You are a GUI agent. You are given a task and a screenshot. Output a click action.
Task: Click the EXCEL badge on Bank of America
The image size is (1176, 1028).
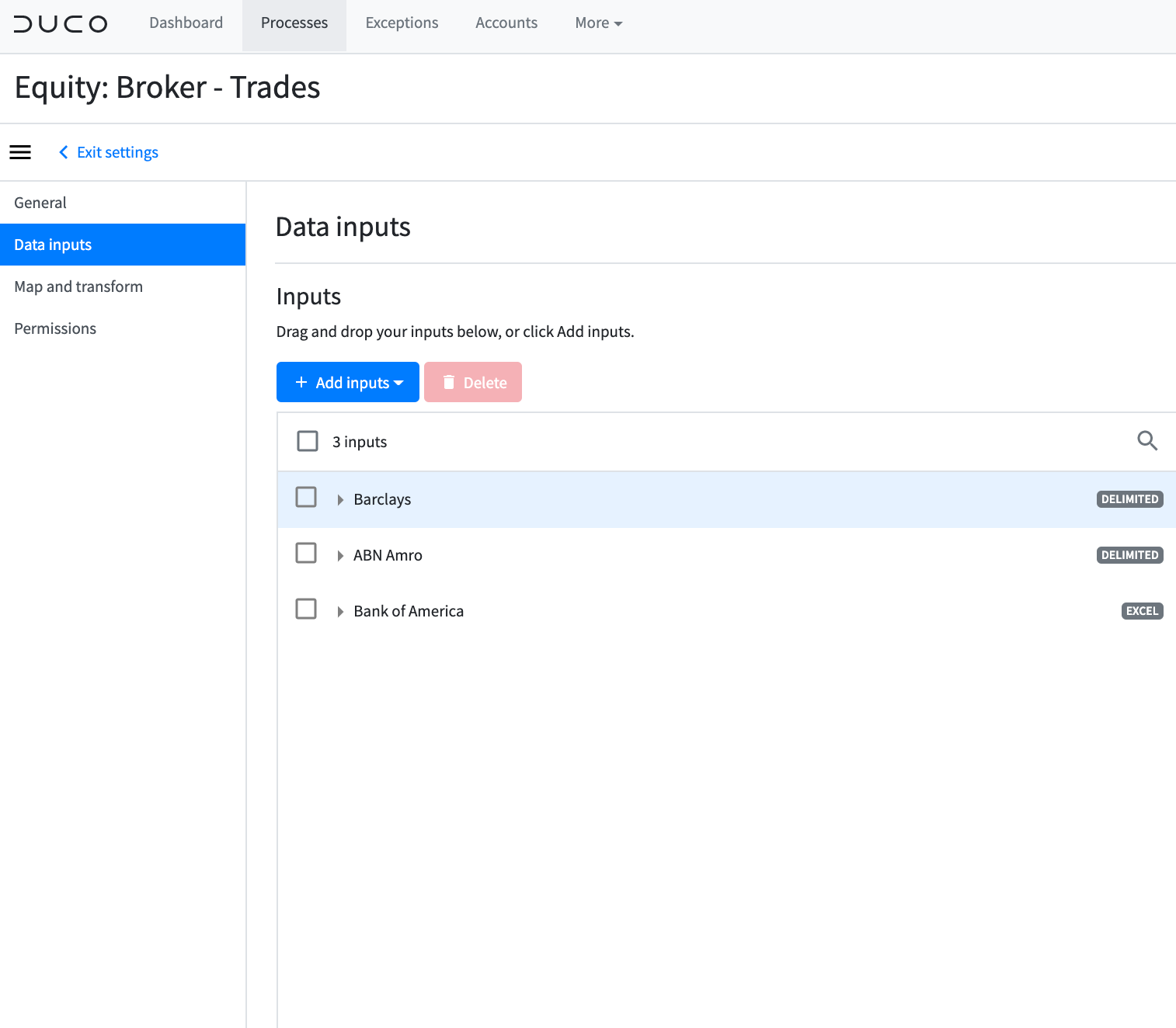point(1141,611)
